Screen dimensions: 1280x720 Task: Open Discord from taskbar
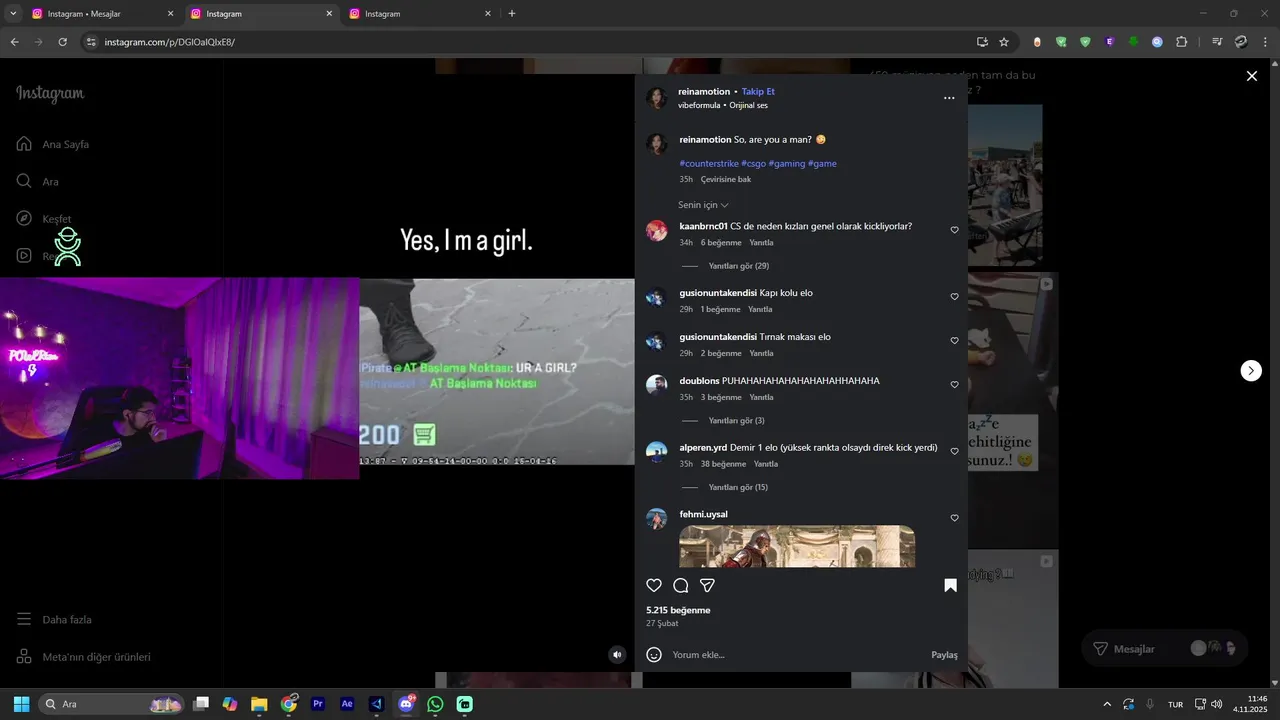[x=406, y=704]
